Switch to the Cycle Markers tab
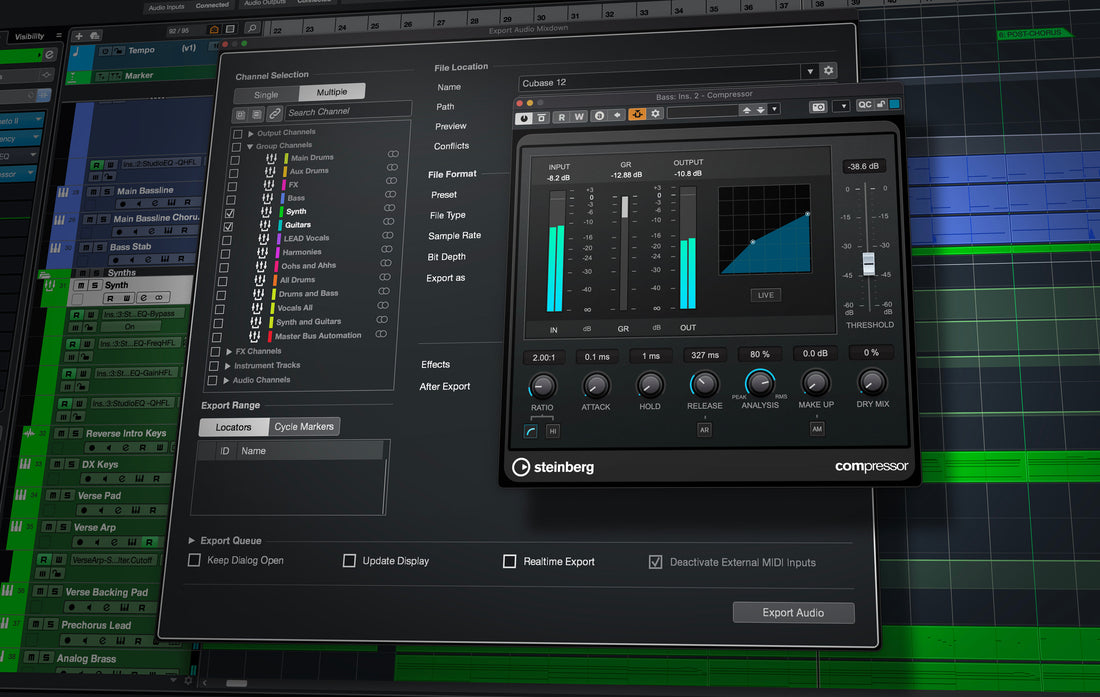Image resolution: width=1100 pixels, height=697 pixels. tap(303, 426)
